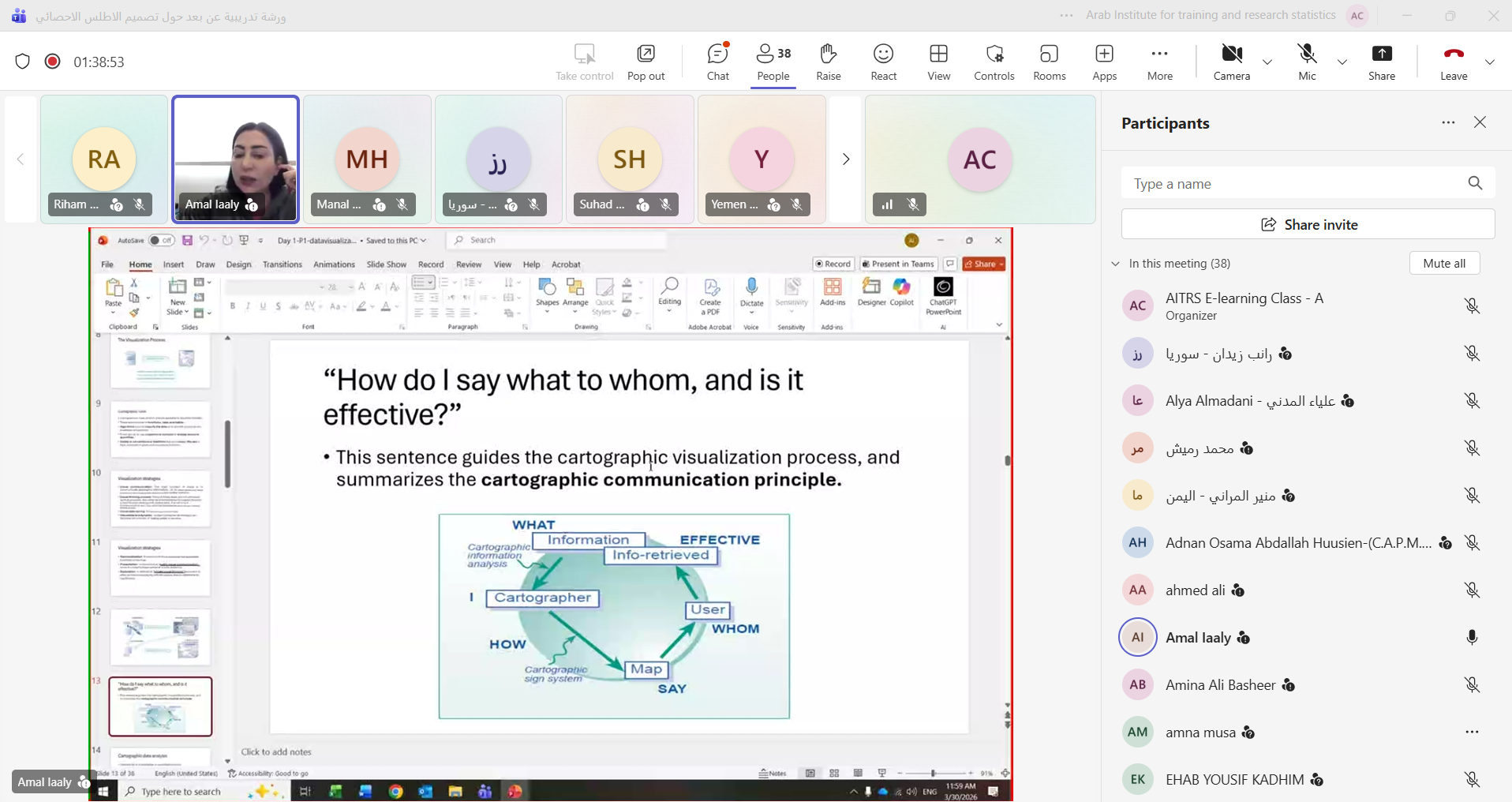The width and height of the screenshot is (1512, 802).
Task: Collapse the In this meeting list
Action: coord(1115,264)
